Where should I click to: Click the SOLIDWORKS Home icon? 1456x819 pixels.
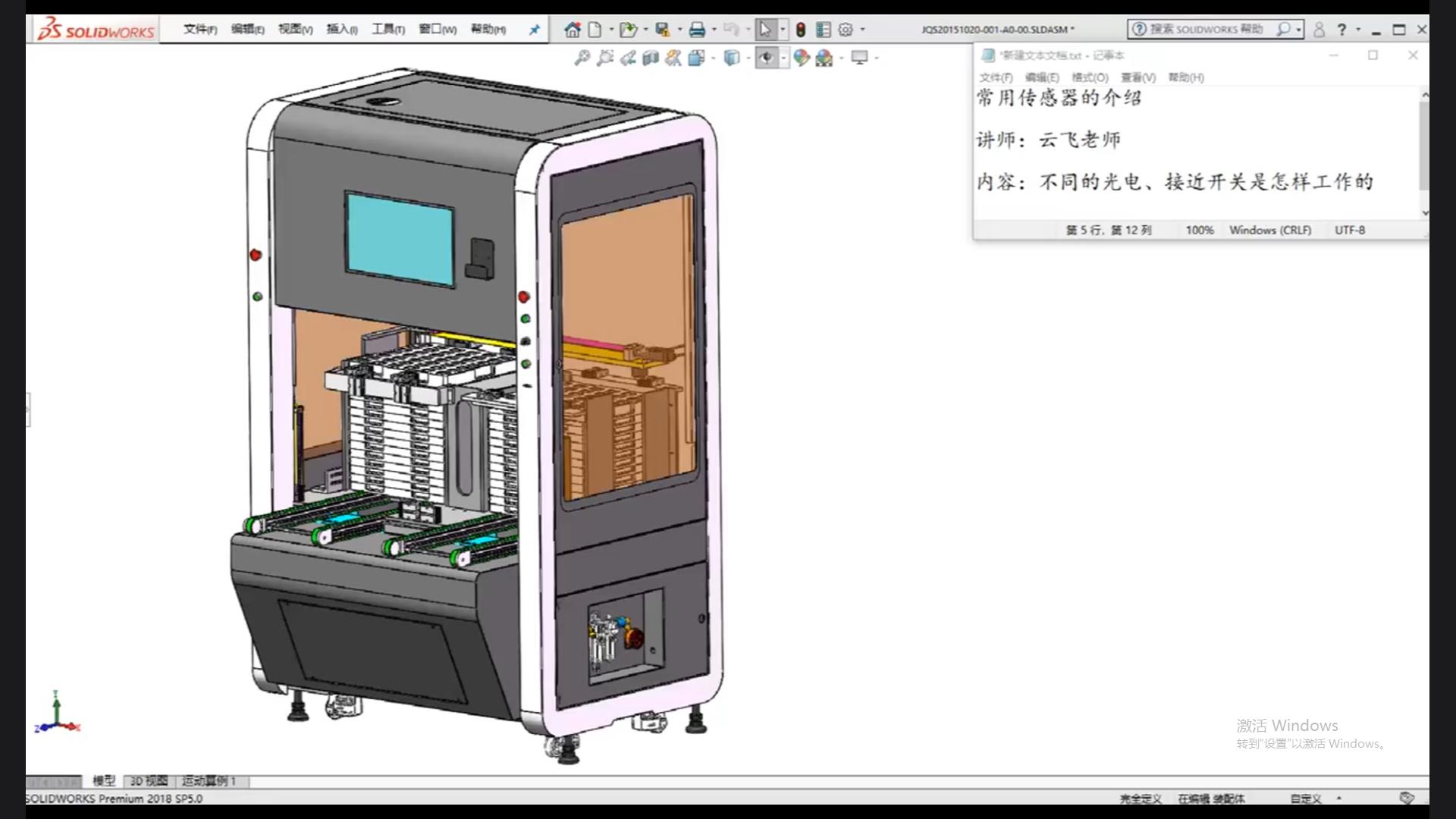(573, 30)
